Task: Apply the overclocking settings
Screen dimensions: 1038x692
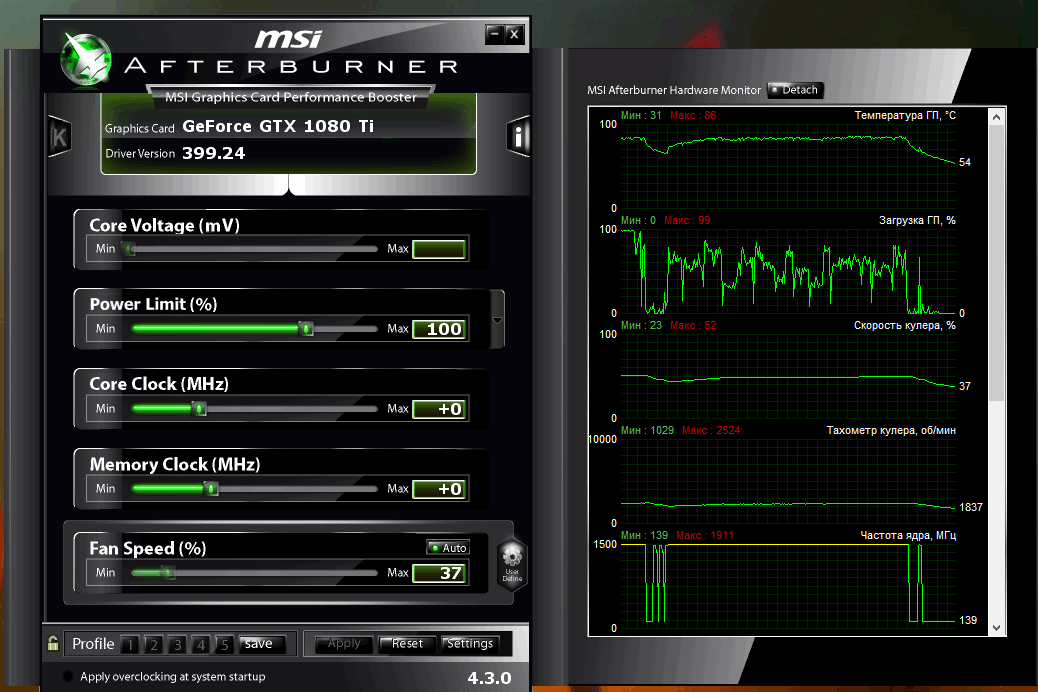Action: click(344, 644)
